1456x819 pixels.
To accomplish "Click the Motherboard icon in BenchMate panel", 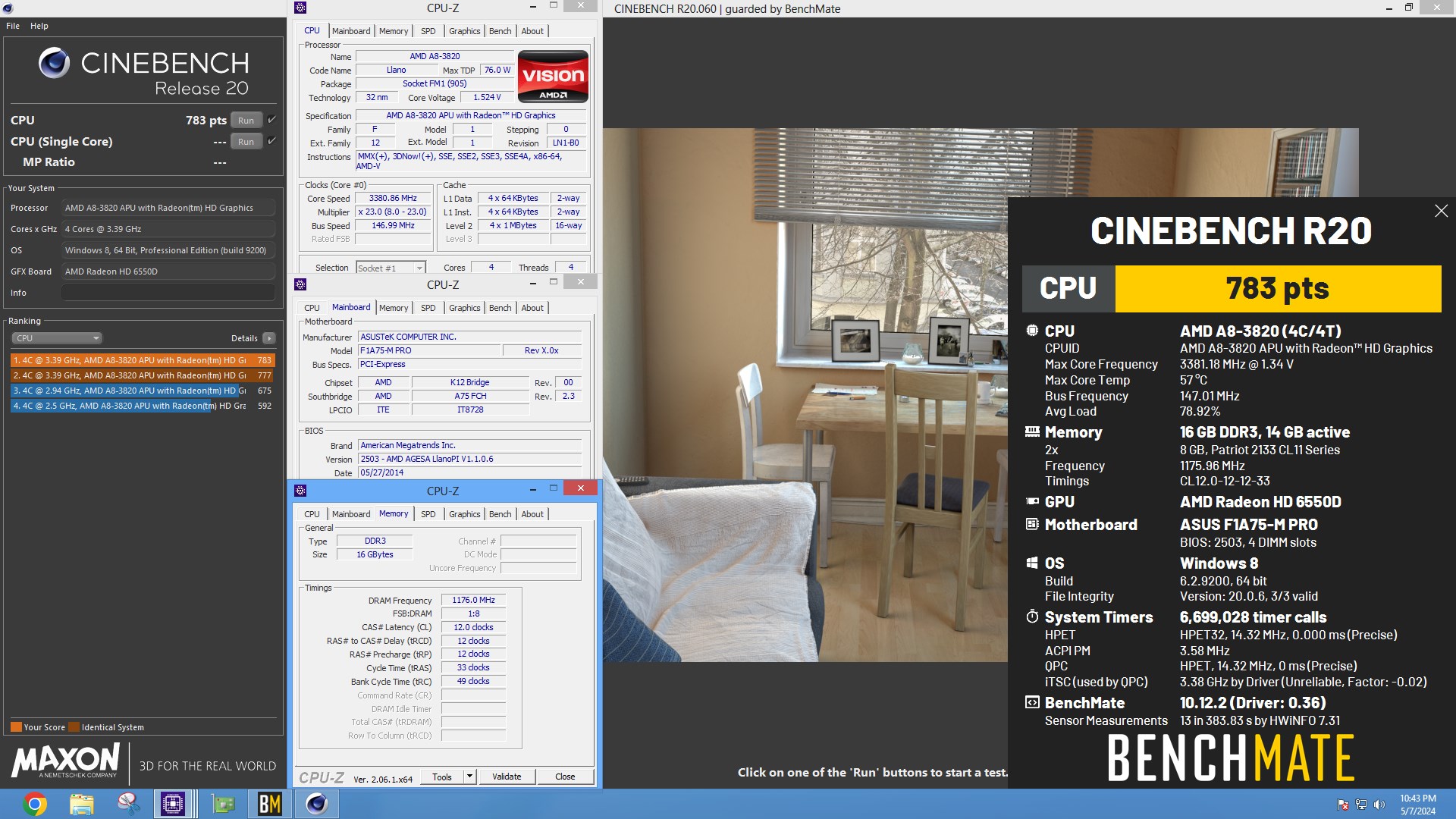I will (1032, 524).
